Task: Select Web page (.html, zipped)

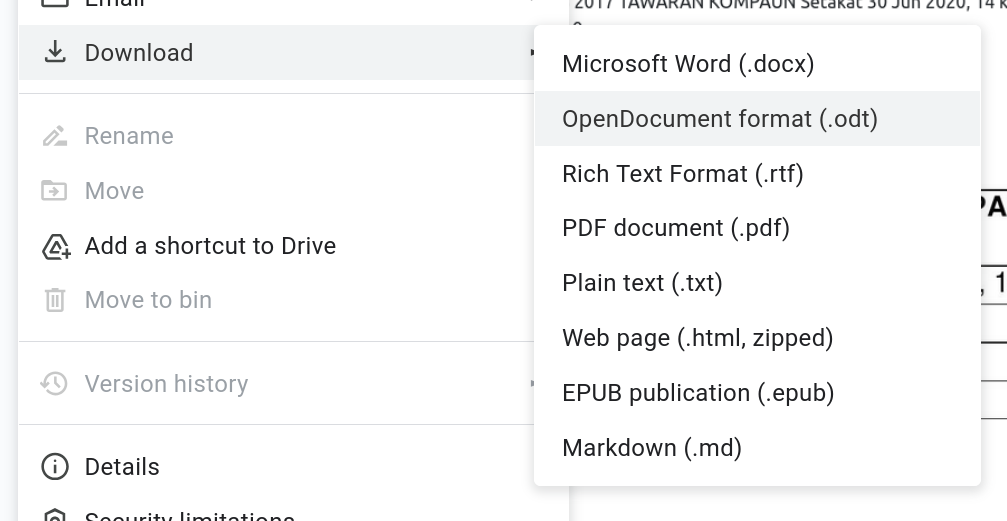Action: (x=698, y=338)
